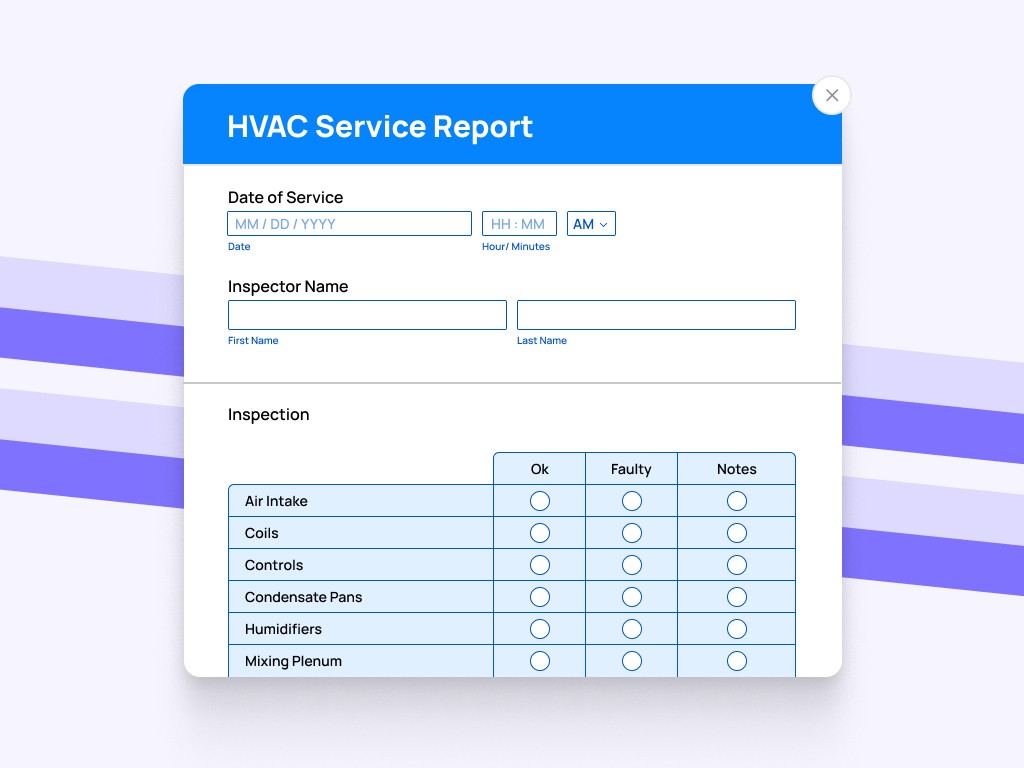The image size is (1024, 768).
Task: Mark Air Intake as Faulty
Action: pos(632,501)
